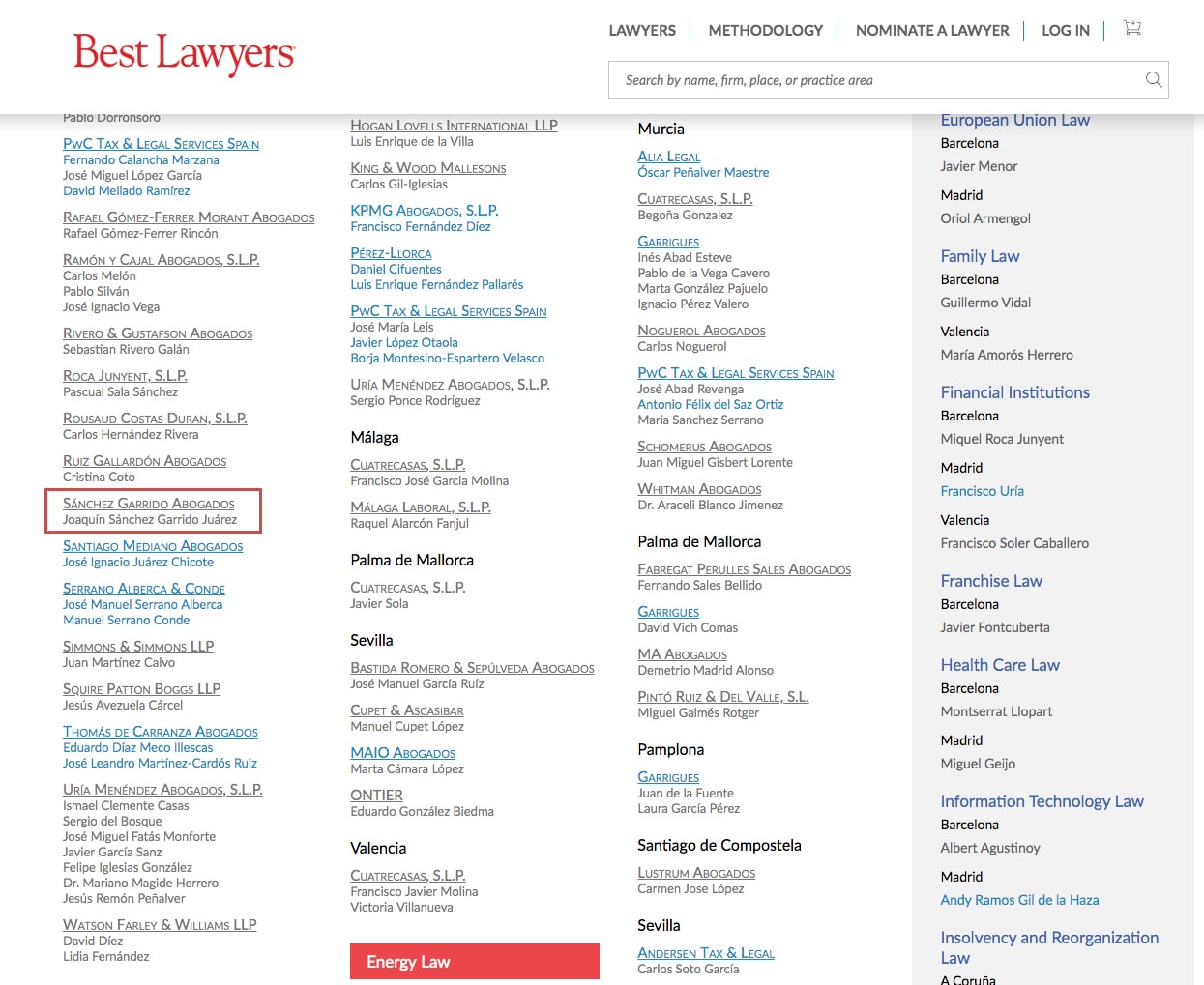The image size is (1204, 985).
Task: Open MAIO Abogados firm link
Action: [403, 753]
